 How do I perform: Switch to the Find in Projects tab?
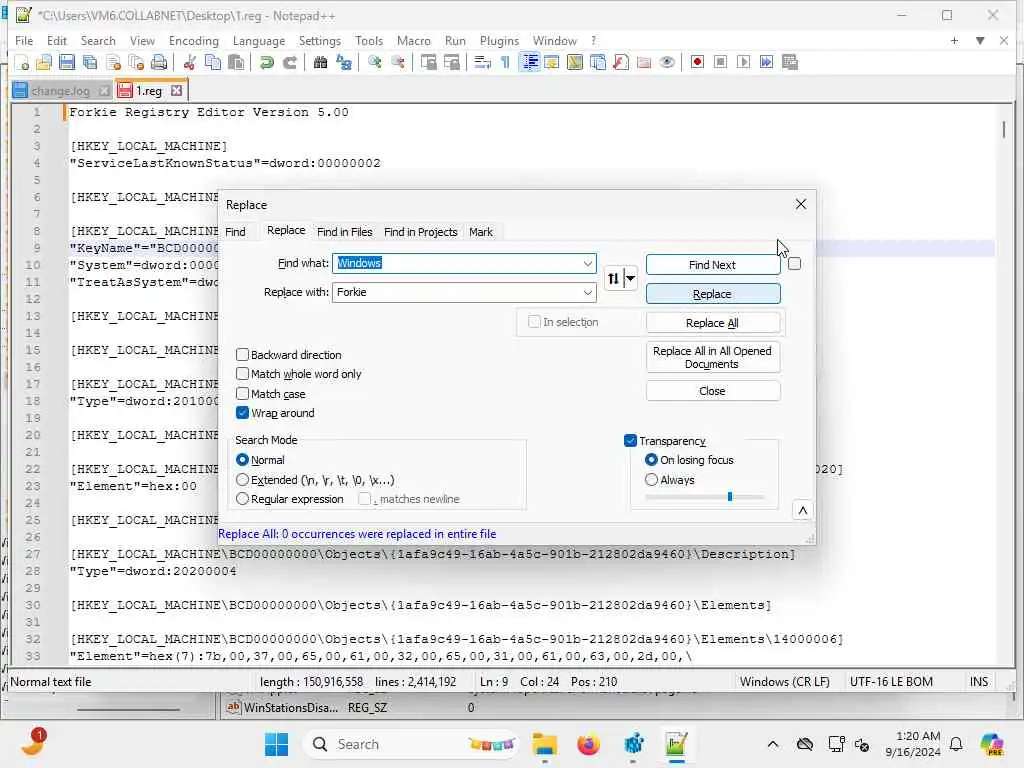(421, 232)
